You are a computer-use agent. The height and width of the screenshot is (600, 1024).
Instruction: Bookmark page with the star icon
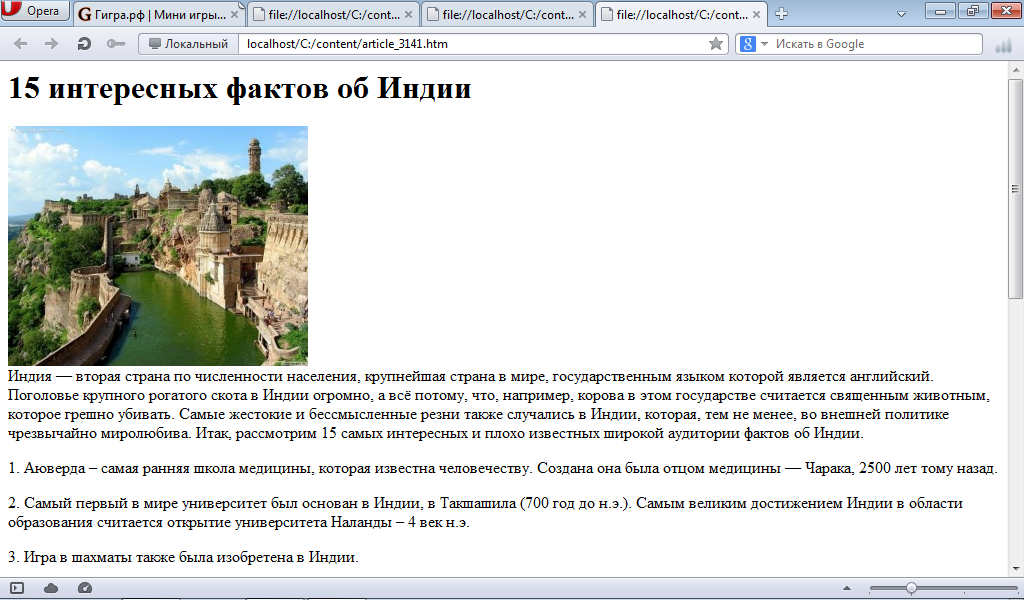(x=715, y=44)
